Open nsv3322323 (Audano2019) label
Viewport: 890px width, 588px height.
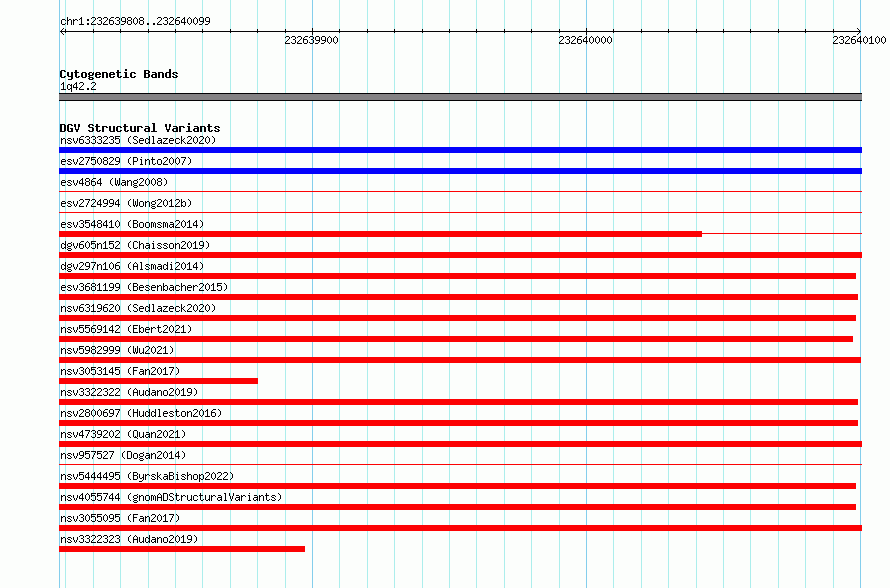129,539
